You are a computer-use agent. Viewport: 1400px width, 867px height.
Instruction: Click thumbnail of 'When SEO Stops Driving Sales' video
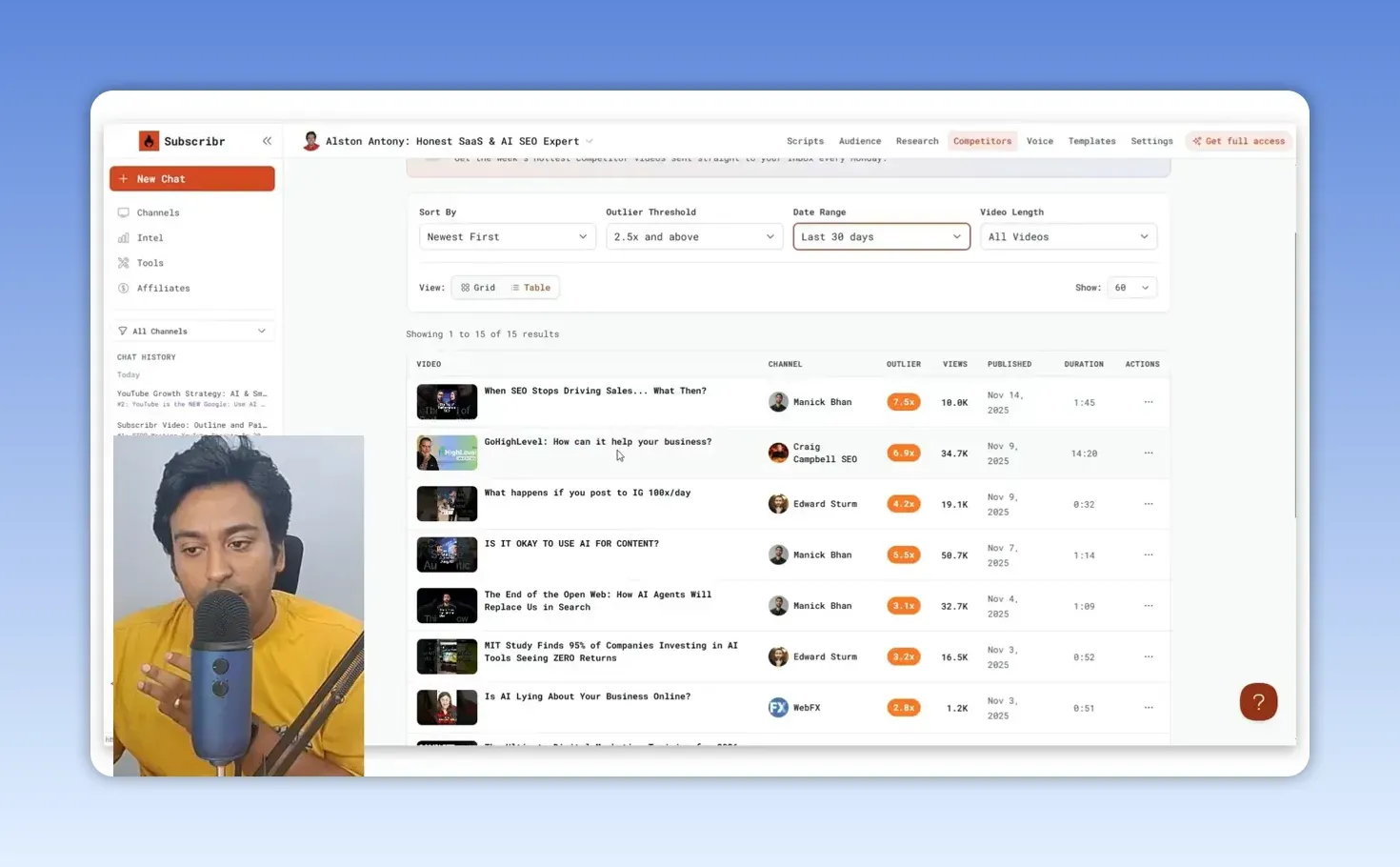[447, 401]
